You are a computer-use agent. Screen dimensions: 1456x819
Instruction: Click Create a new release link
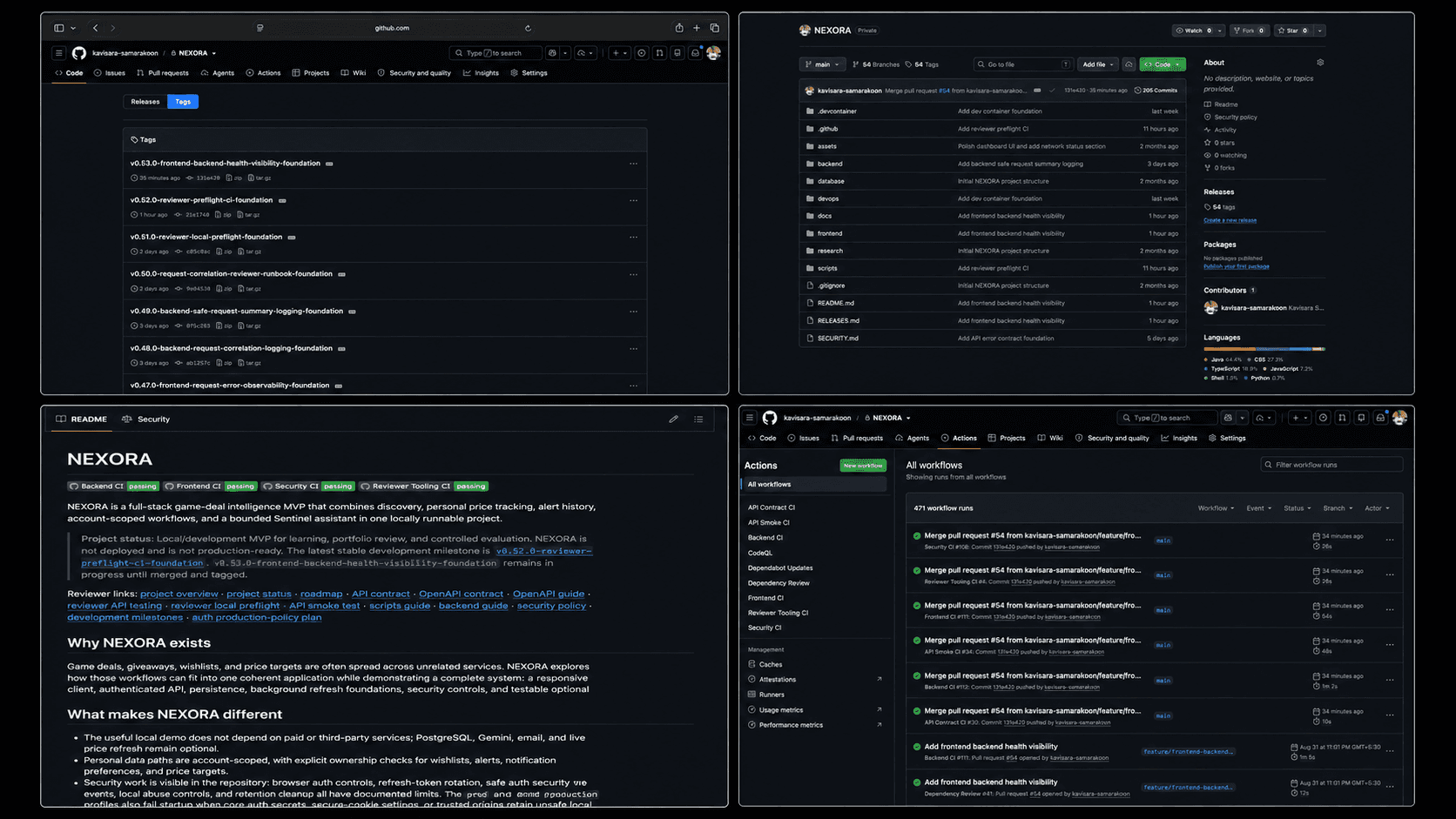pyautogui.click(x=1230, y=220)
